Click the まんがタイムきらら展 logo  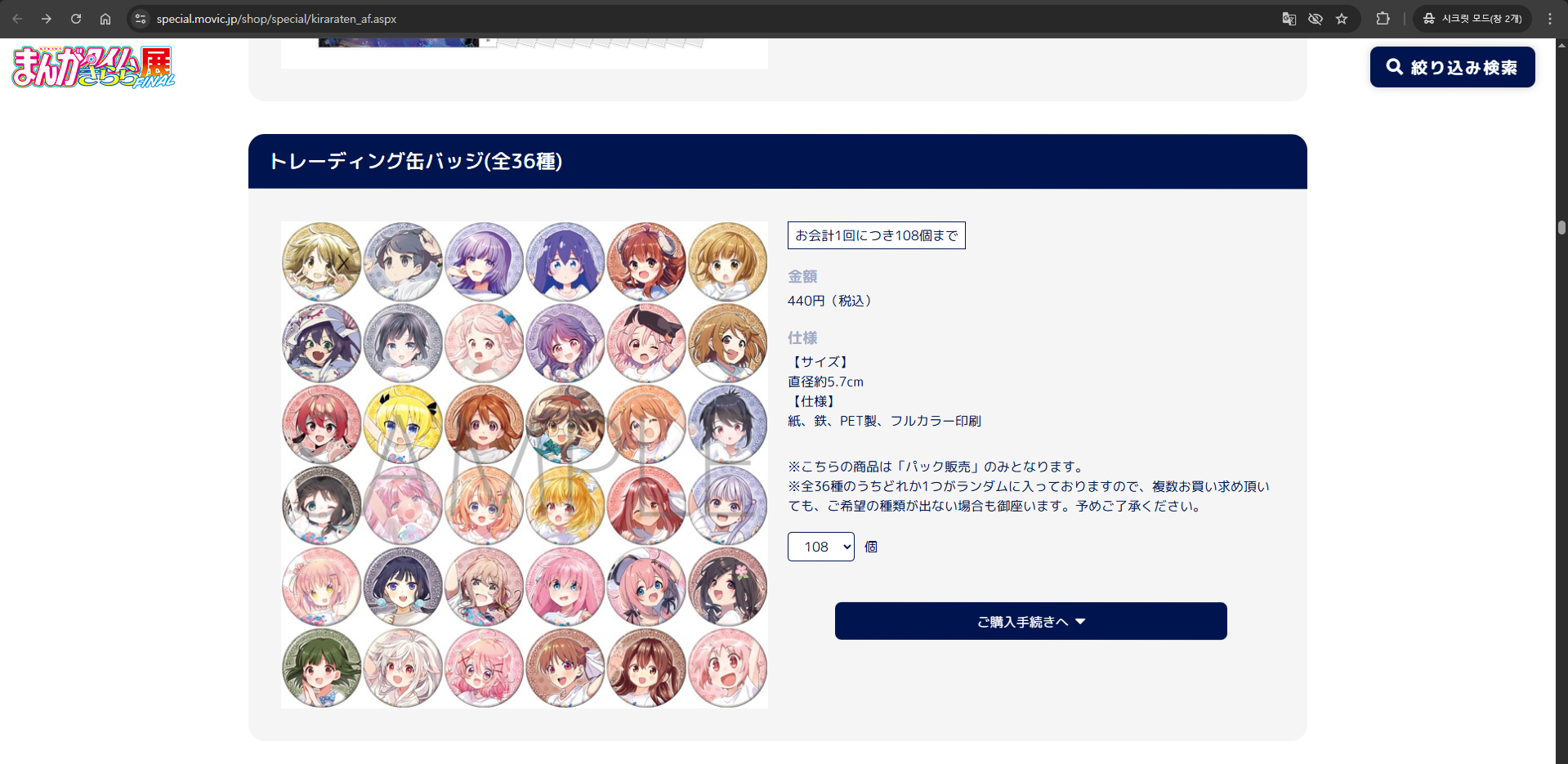pyautogui.click(x=93, y=67)
